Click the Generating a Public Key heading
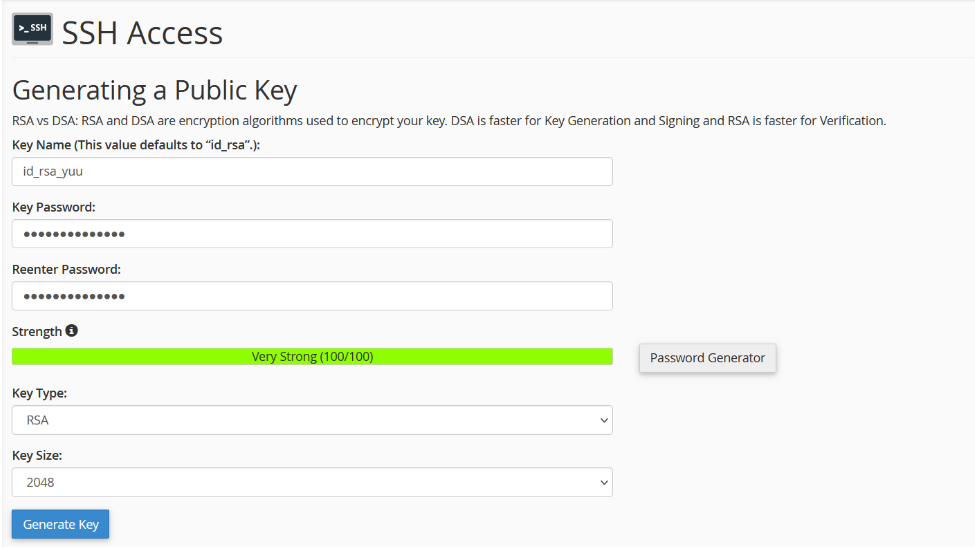The width and height of the screenshot is (975, 549). [x=154, y=90]
